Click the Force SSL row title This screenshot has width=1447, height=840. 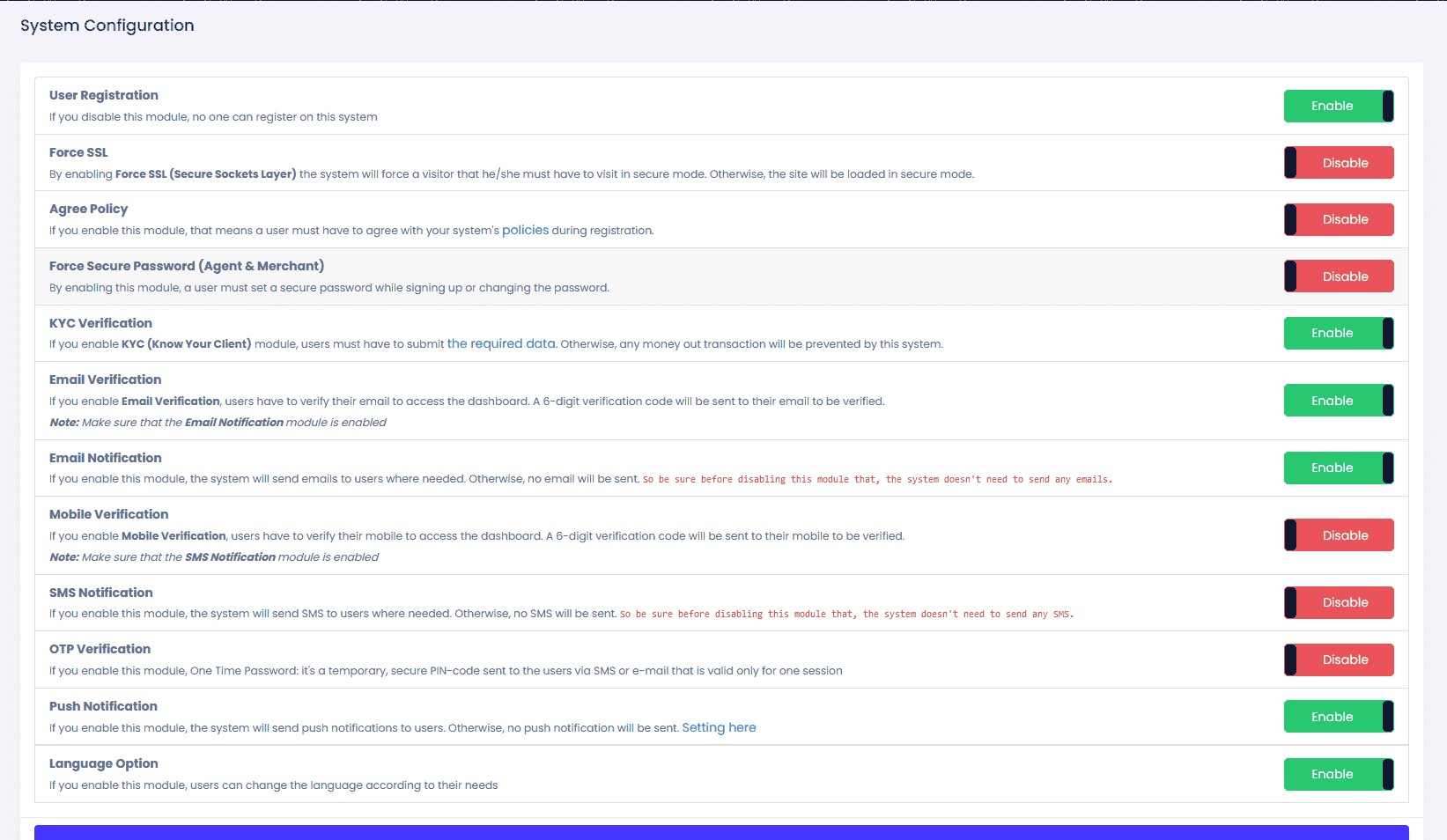78,152
